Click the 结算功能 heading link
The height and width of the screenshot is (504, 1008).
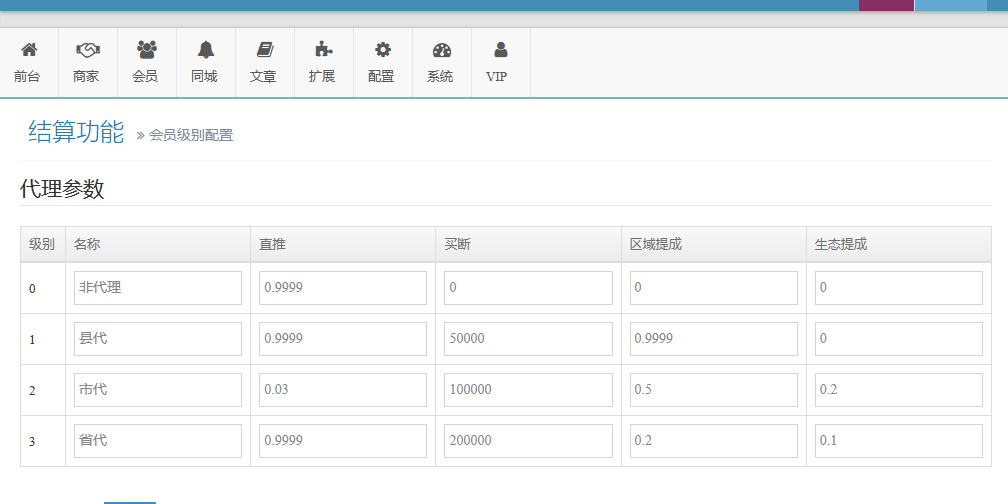point(76,132)
